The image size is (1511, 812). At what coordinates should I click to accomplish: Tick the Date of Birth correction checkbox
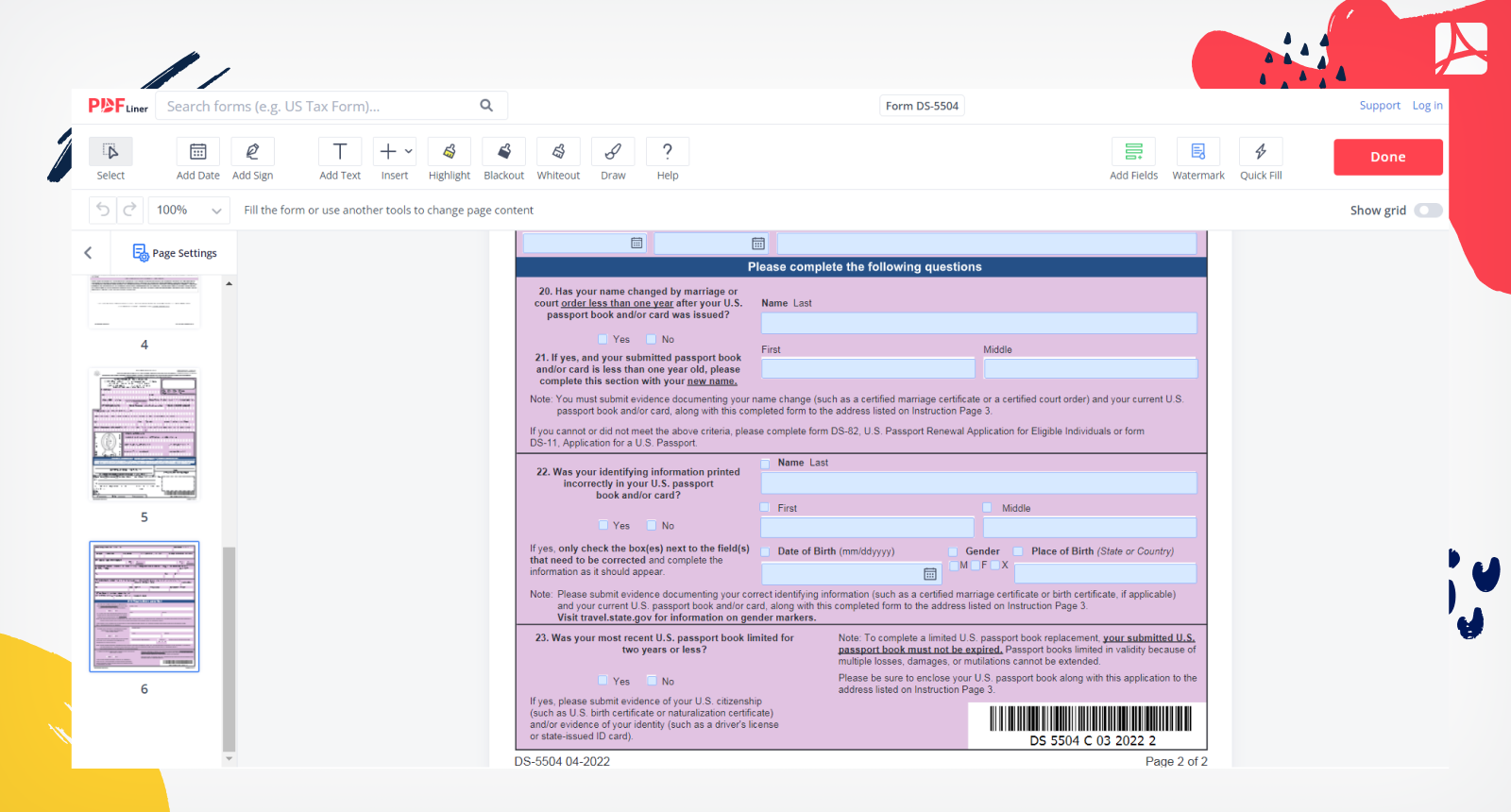point(766,551)
